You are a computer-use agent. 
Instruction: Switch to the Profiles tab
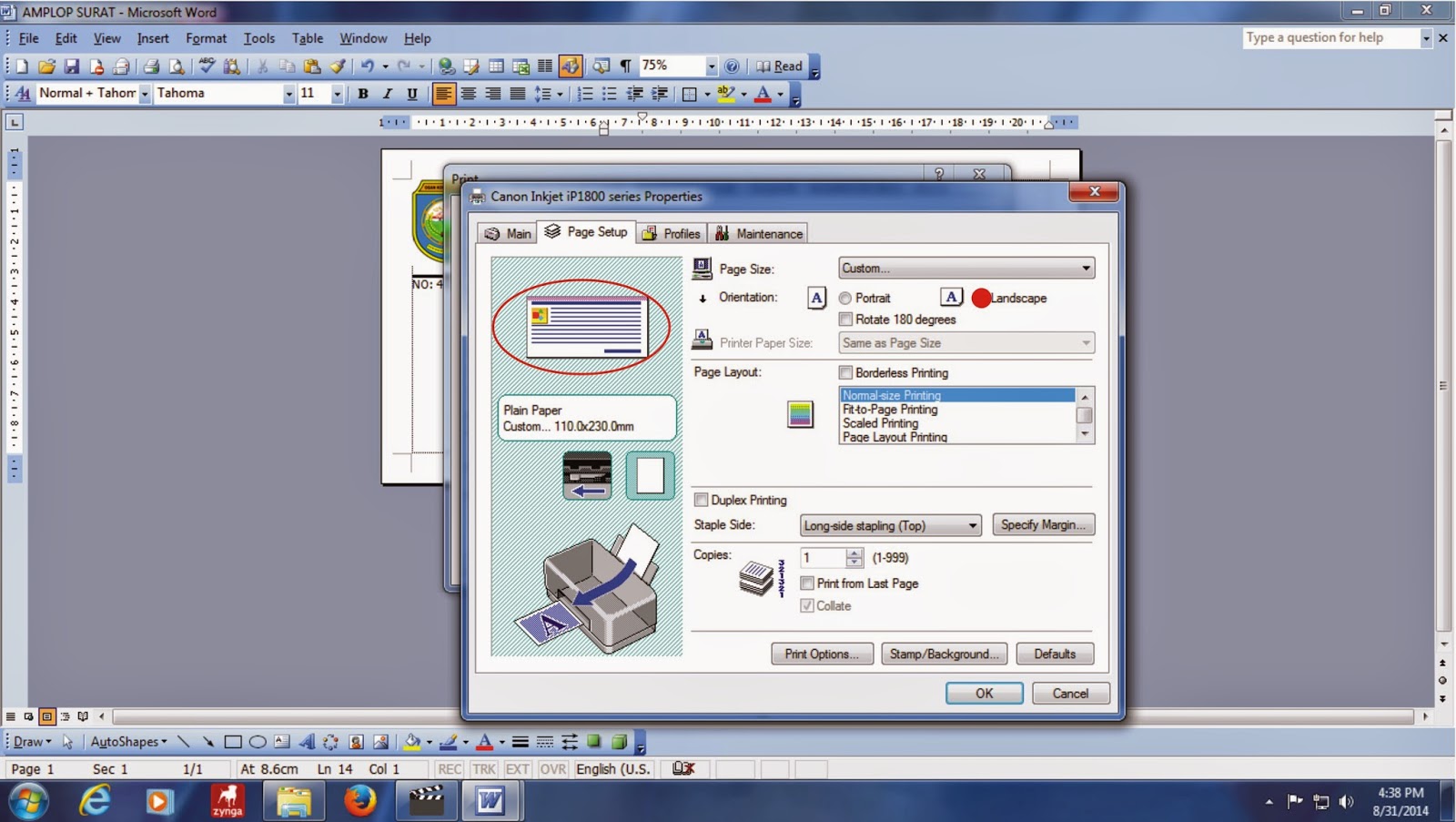(672, 234)
